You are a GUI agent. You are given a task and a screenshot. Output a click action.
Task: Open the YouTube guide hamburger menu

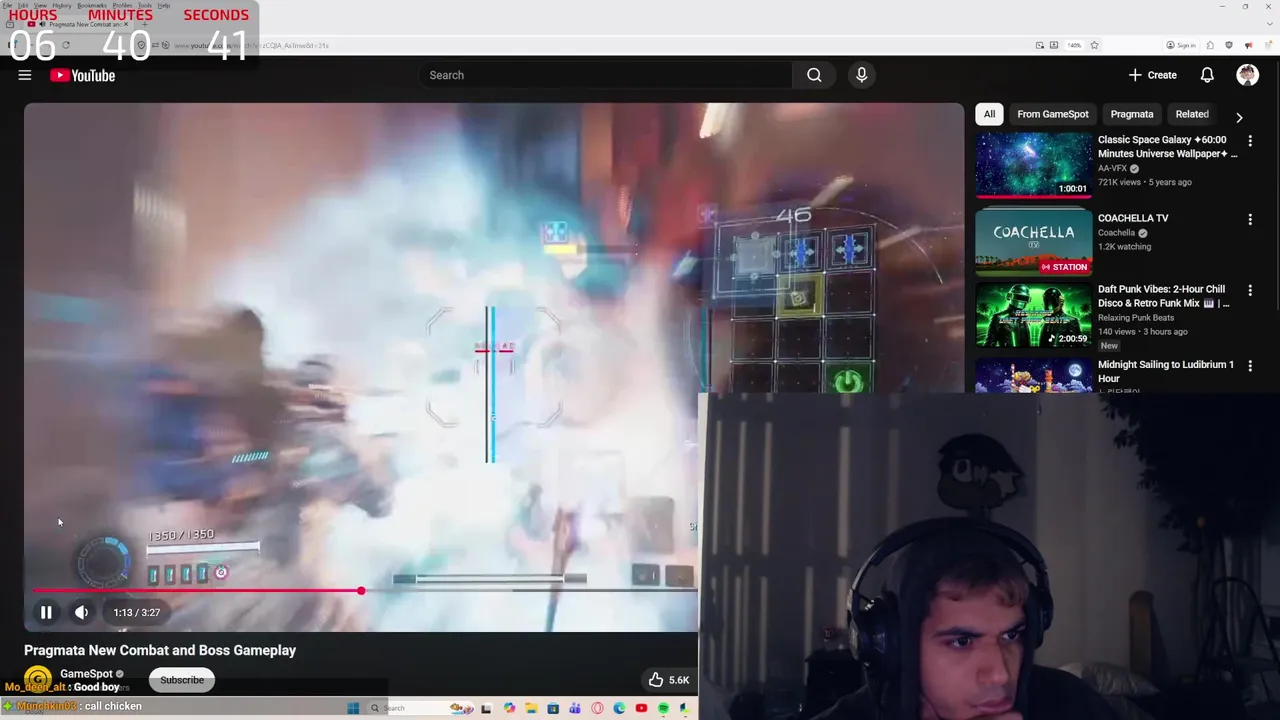pyautogui.click(x=25, y=75)
